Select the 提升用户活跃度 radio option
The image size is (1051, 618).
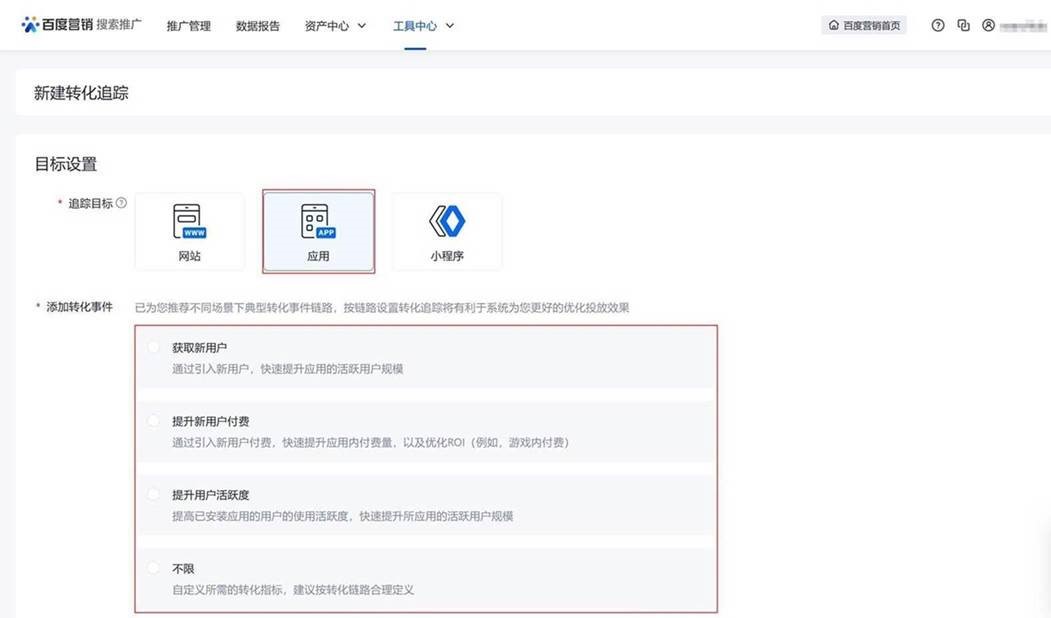pos(153,495)
